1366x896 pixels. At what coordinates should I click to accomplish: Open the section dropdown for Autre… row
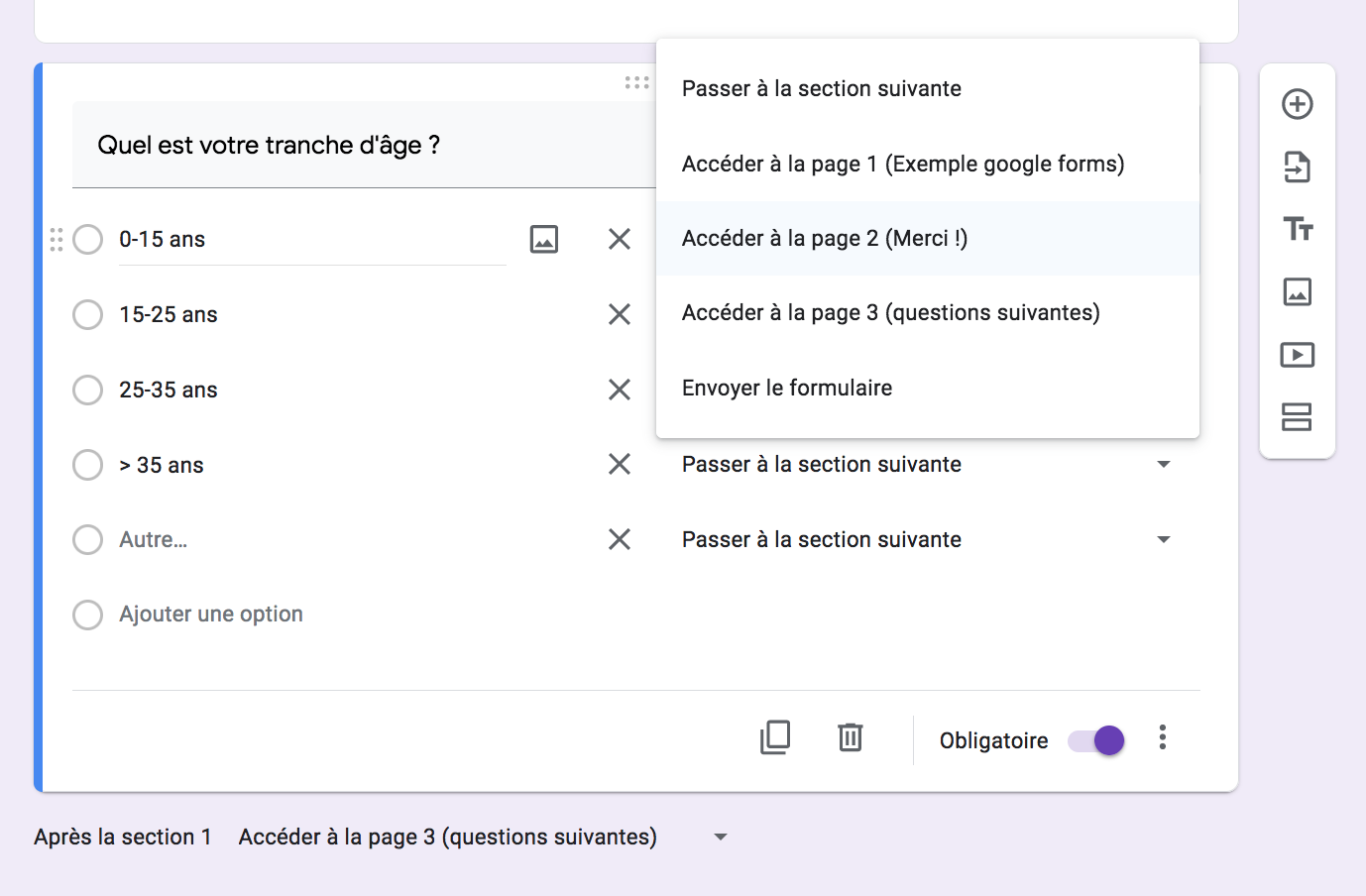pyautogui.click(x=927, y=539)
